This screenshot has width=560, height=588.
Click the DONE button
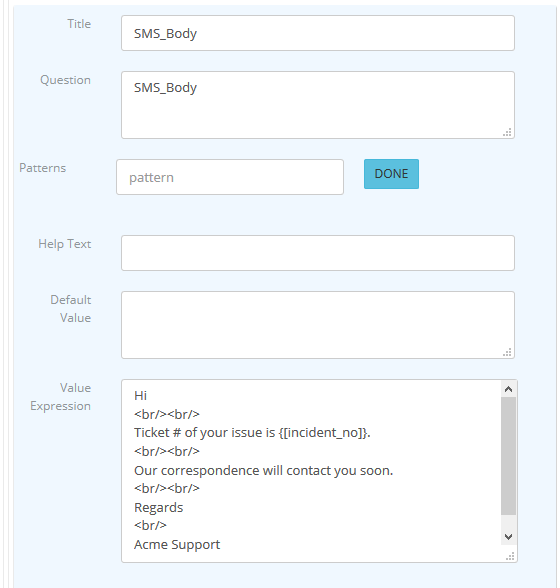[391, 174]
